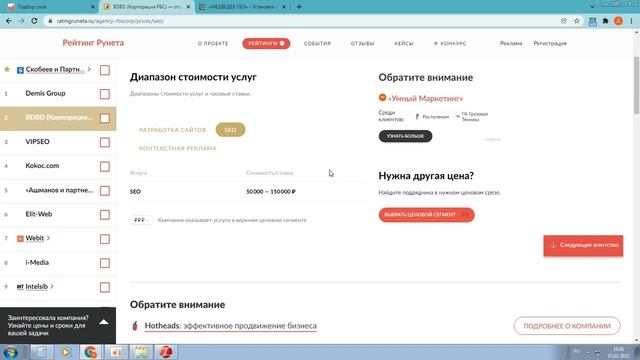Click Выбрать ценовой сегмент button

tap(427, 215)
